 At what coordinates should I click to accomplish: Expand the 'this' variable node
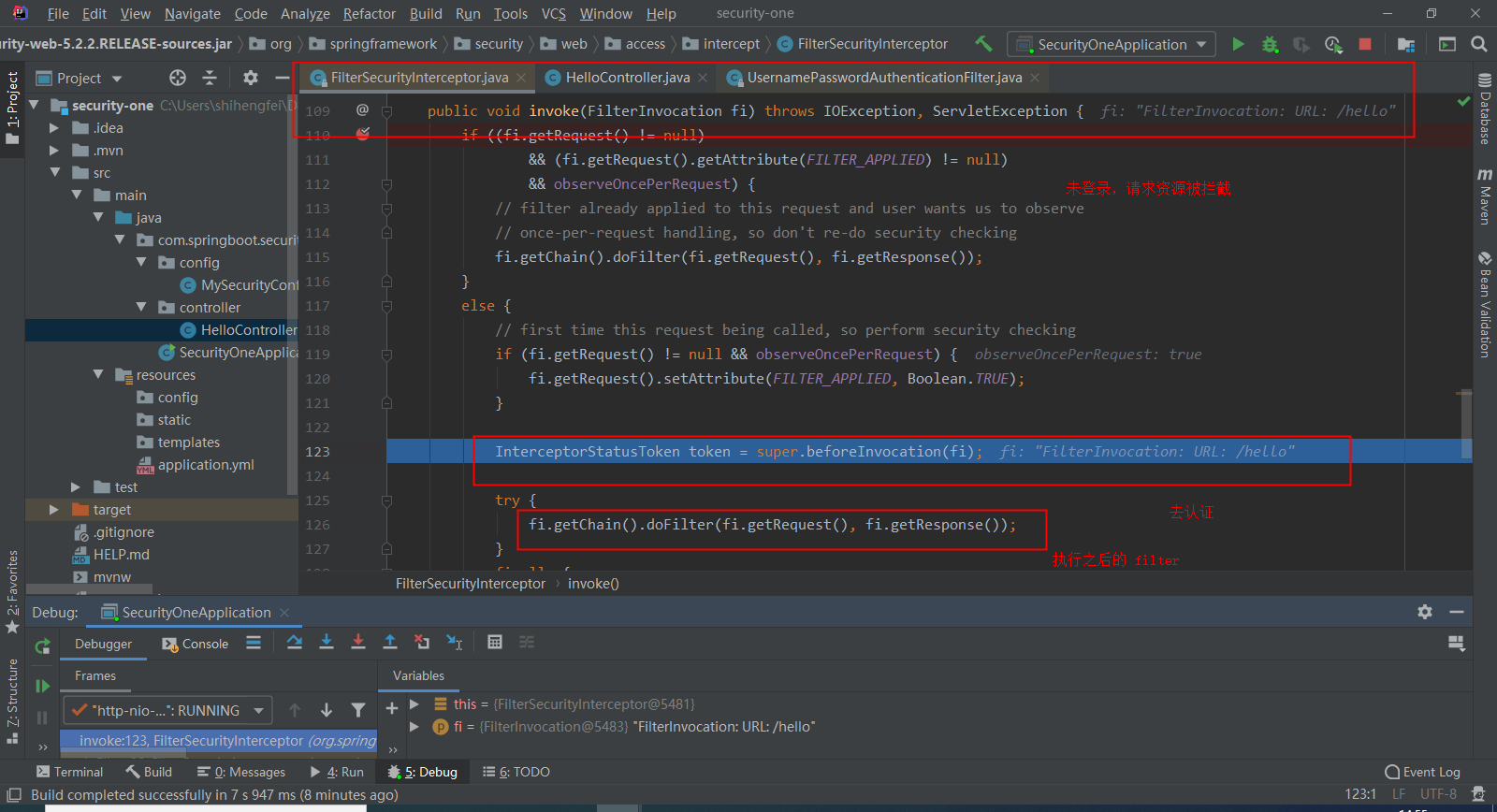click(414, 704)
